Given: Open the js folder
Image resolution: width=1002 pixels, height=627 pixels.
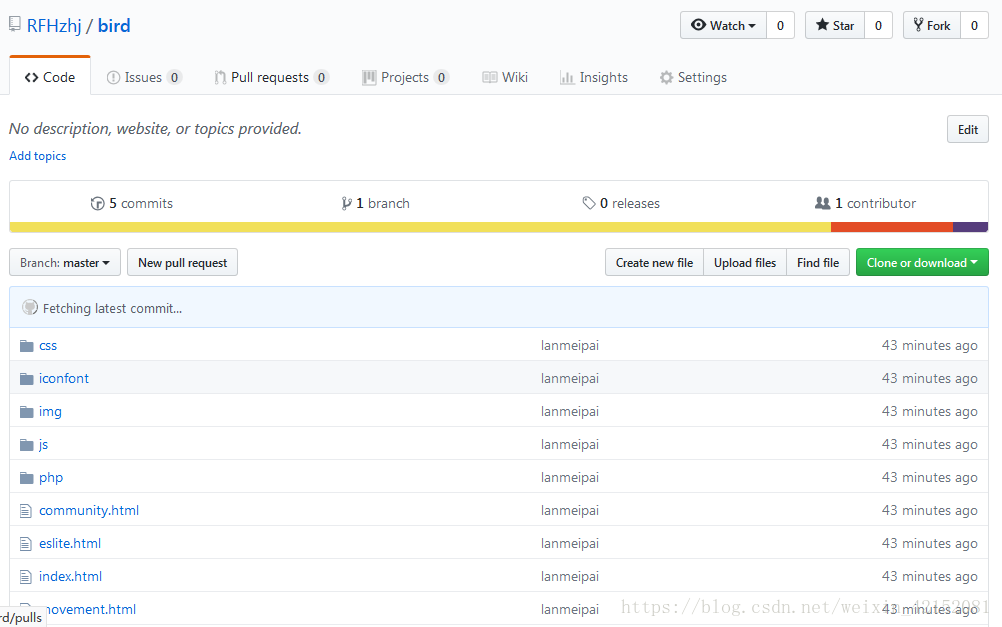Looking at the screenshot, I should coord(43,445).
